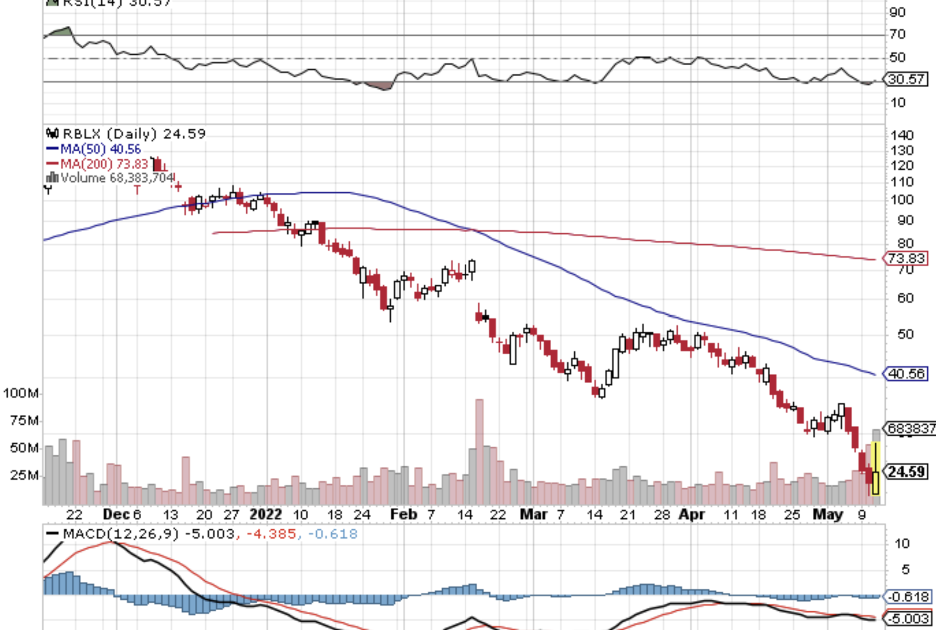Click the blue MA(50) legend line marker
This screenshot has height=630, width=936.
pos(50,148)
